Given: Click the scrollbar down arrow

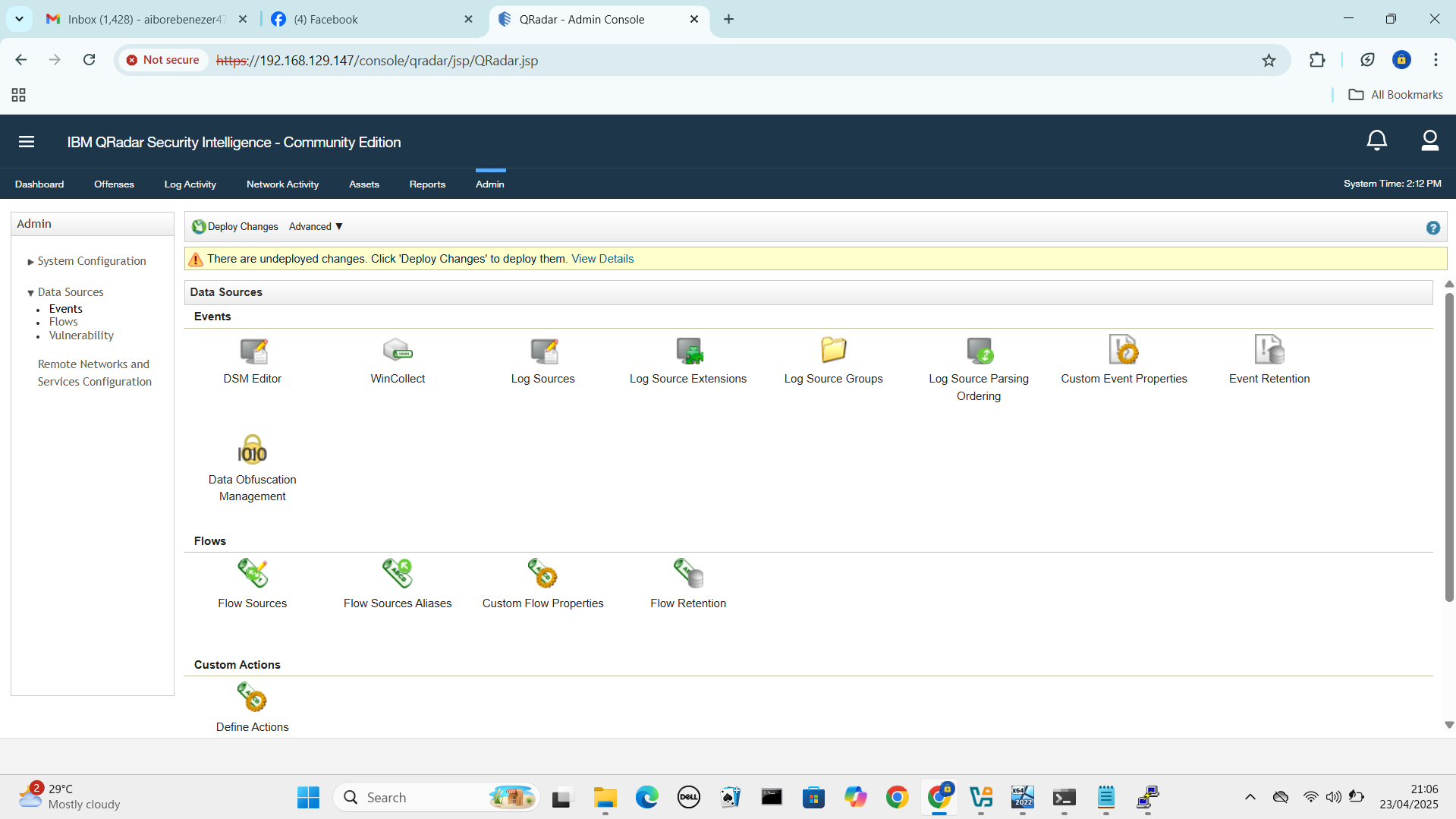Looking at the screenshot, I should (x=1449, y=725).
